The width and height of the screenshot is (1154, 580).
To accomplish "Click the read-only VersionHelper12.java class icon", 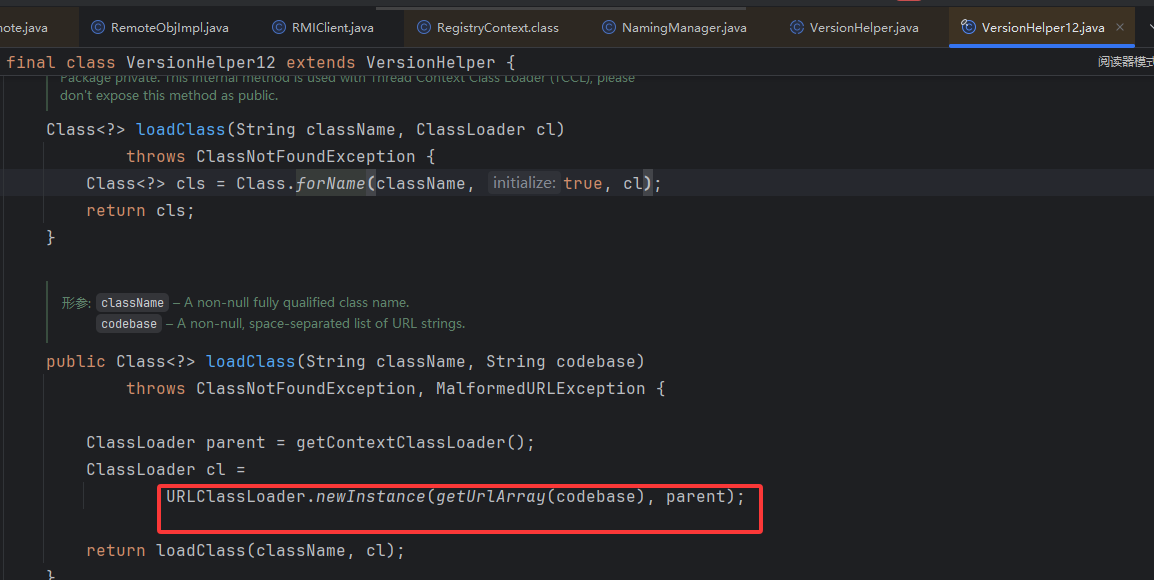I will 968,27.
